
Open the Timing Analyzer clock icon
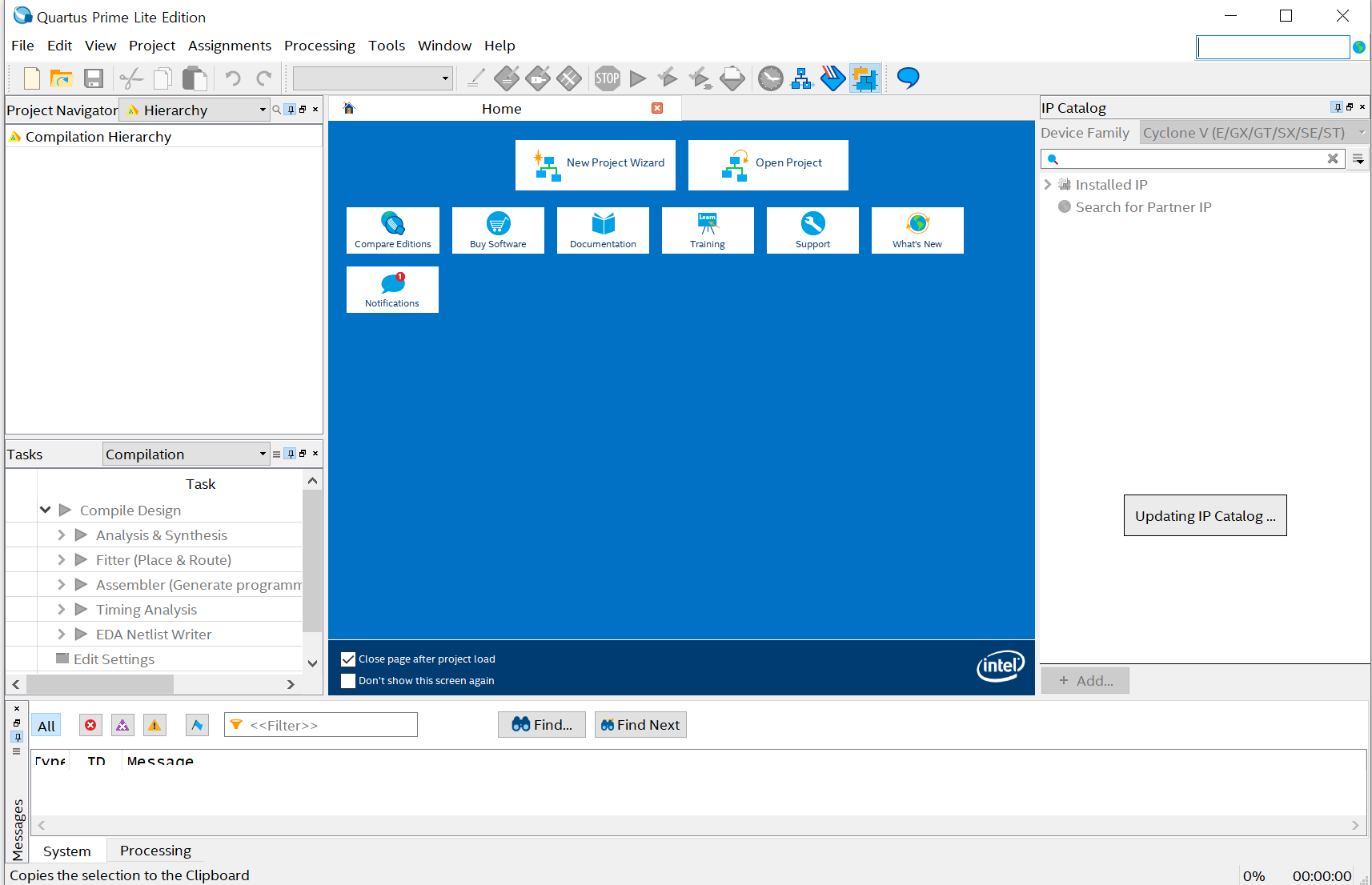[770, 78]
